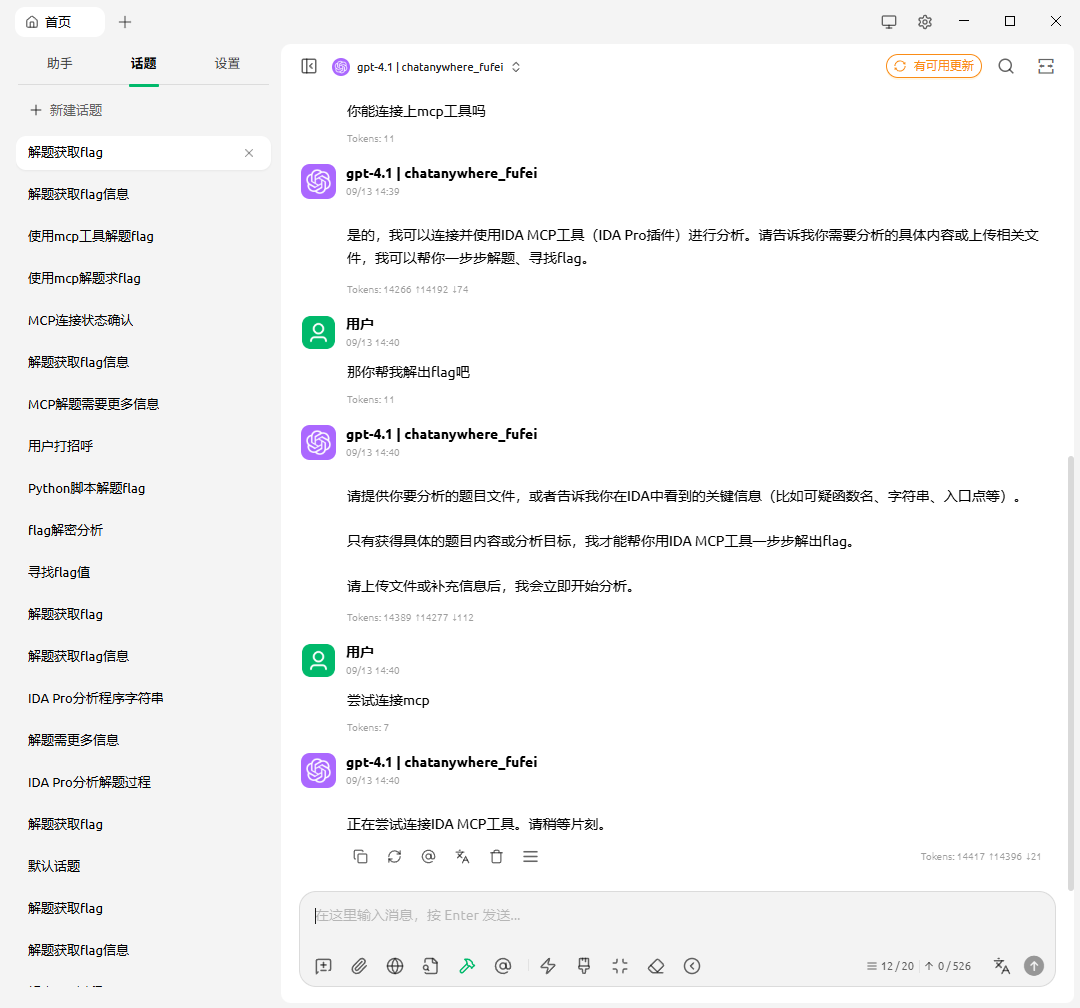Open quick phrases lightning icon

click(x=548, y=966)
